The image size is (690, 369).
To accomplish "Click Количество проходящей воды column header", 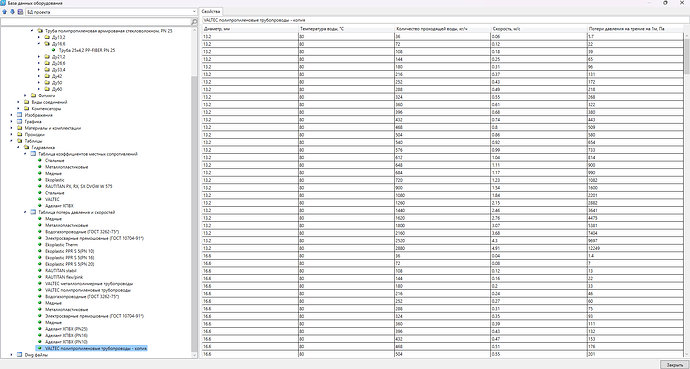I will [442, 29].
